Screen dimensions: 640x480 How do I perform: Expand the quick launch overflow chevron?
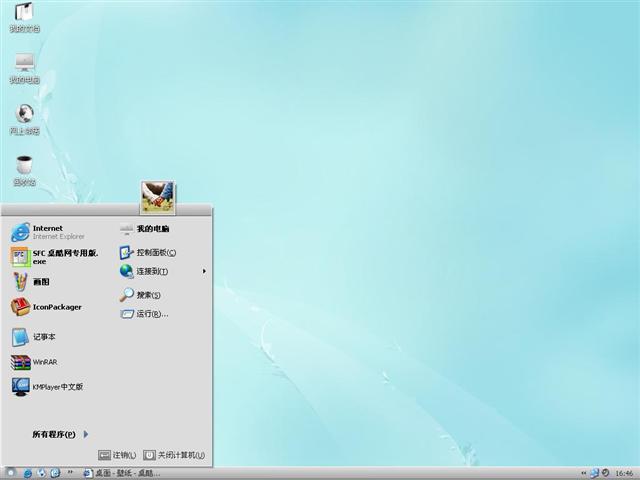[x=70, y=472]
